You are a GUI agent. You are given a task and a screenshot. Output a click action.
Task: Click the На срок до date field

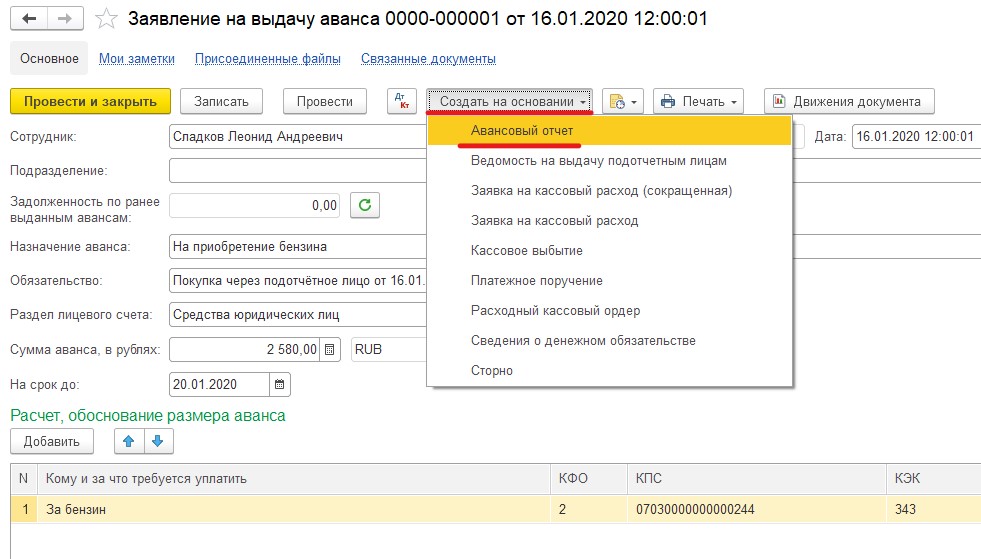click(x=220, y=384)
